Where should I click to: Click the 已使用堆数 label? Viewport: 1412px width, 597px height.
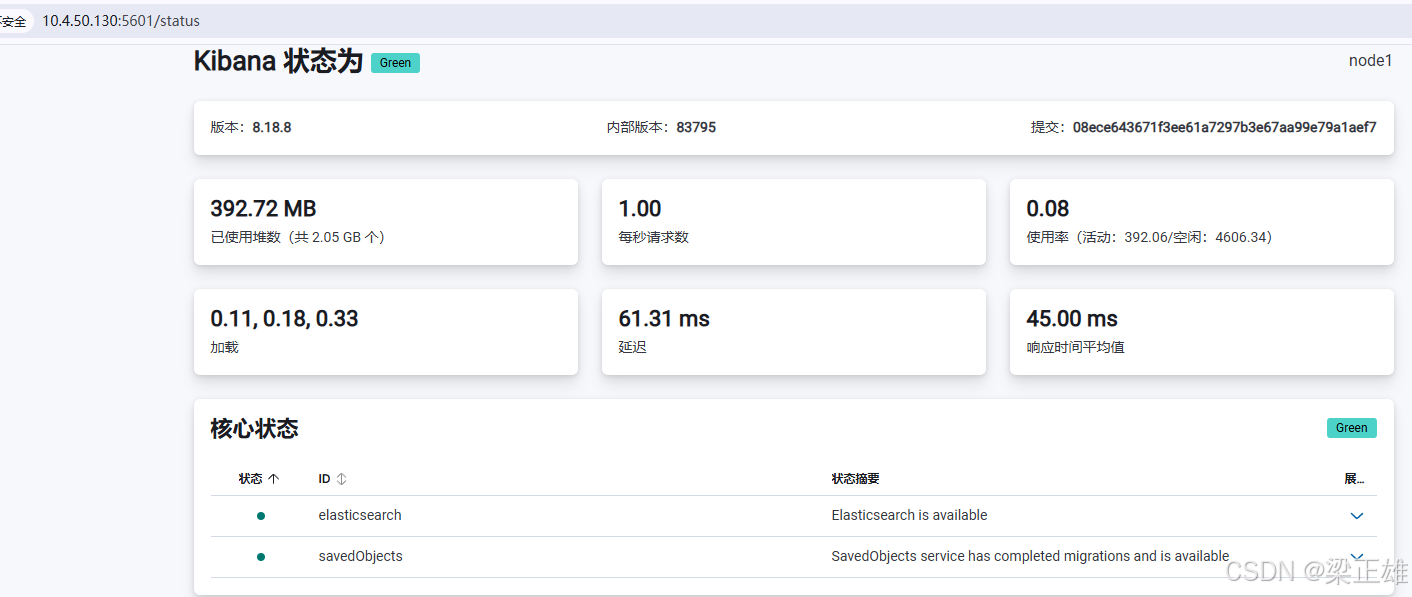point(297,238)
